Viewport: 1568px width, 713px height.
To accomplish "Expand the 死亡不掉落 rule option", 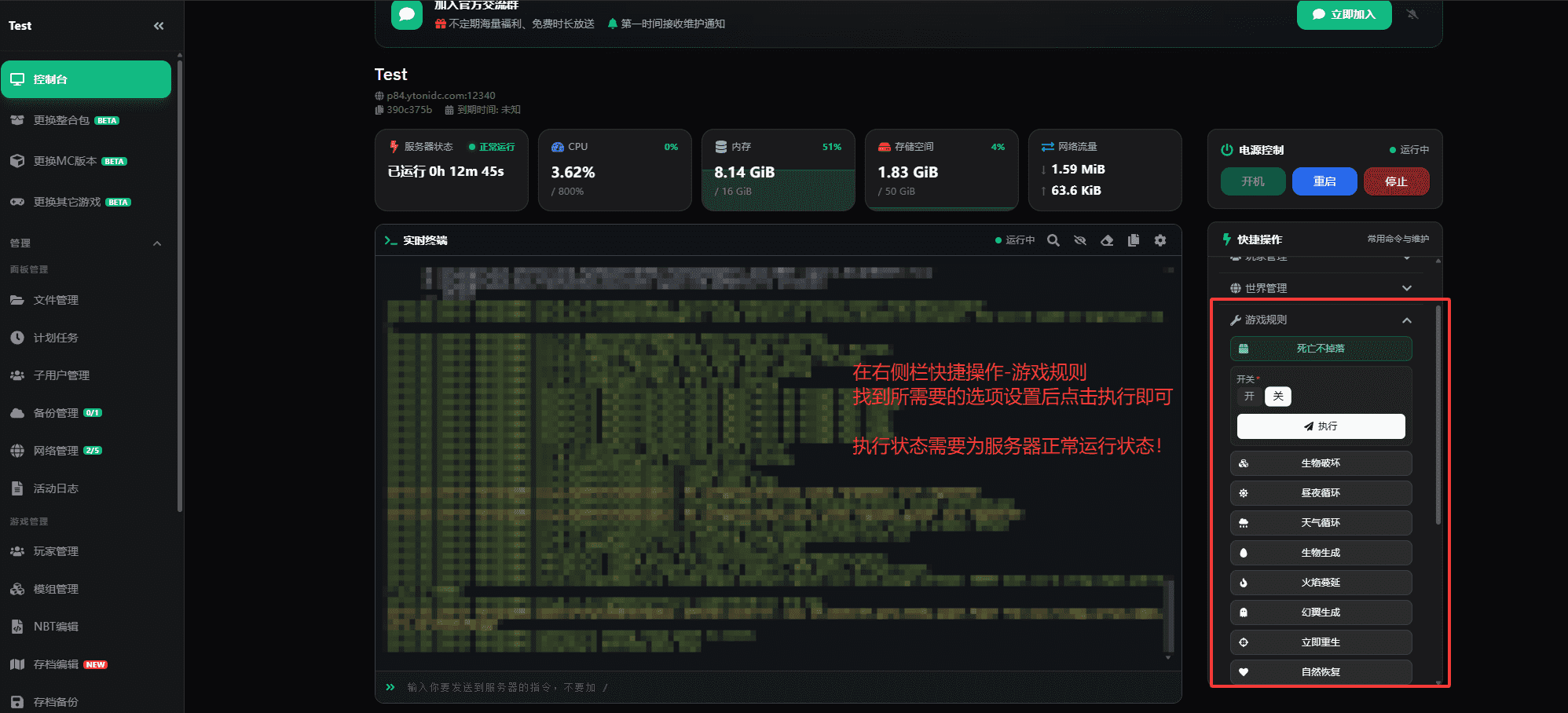I will click(x=1321, y=349).
